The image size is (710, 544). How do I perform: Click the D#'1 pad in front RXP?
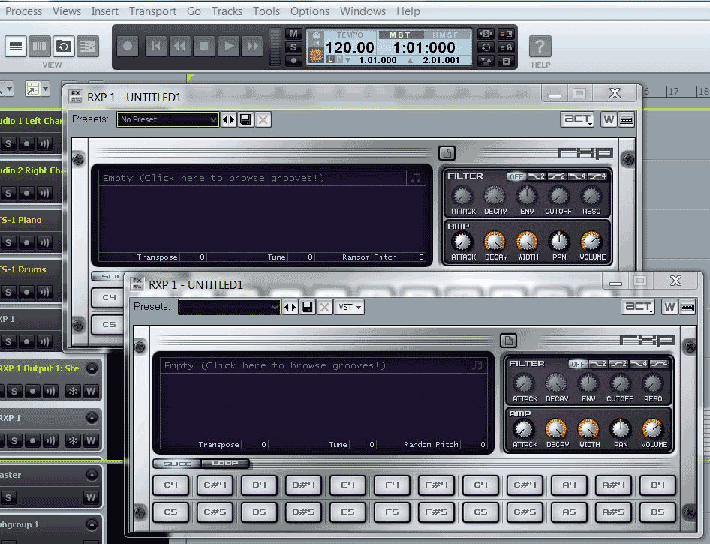(302, 487)
